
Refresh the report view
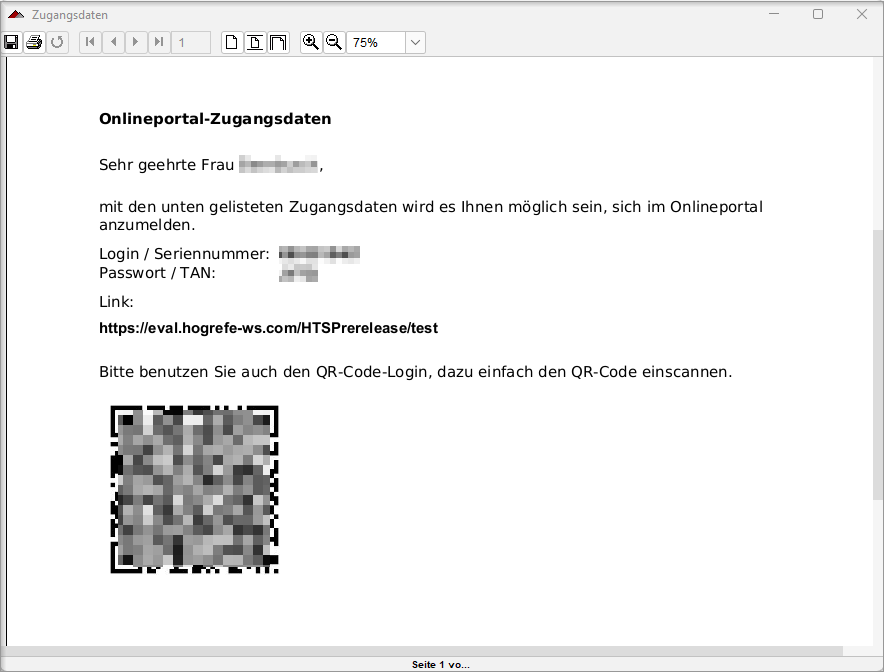point(57,42)
